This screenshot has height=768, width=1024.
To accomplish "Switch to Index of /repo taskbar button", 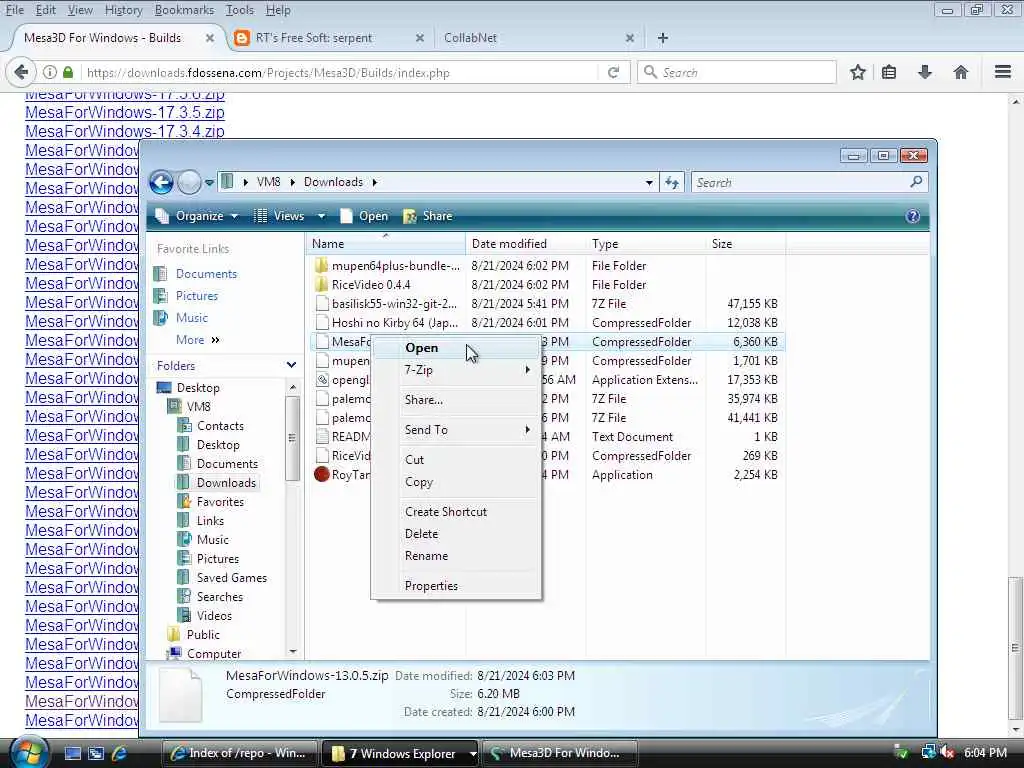I will click(x=238, y=754).
